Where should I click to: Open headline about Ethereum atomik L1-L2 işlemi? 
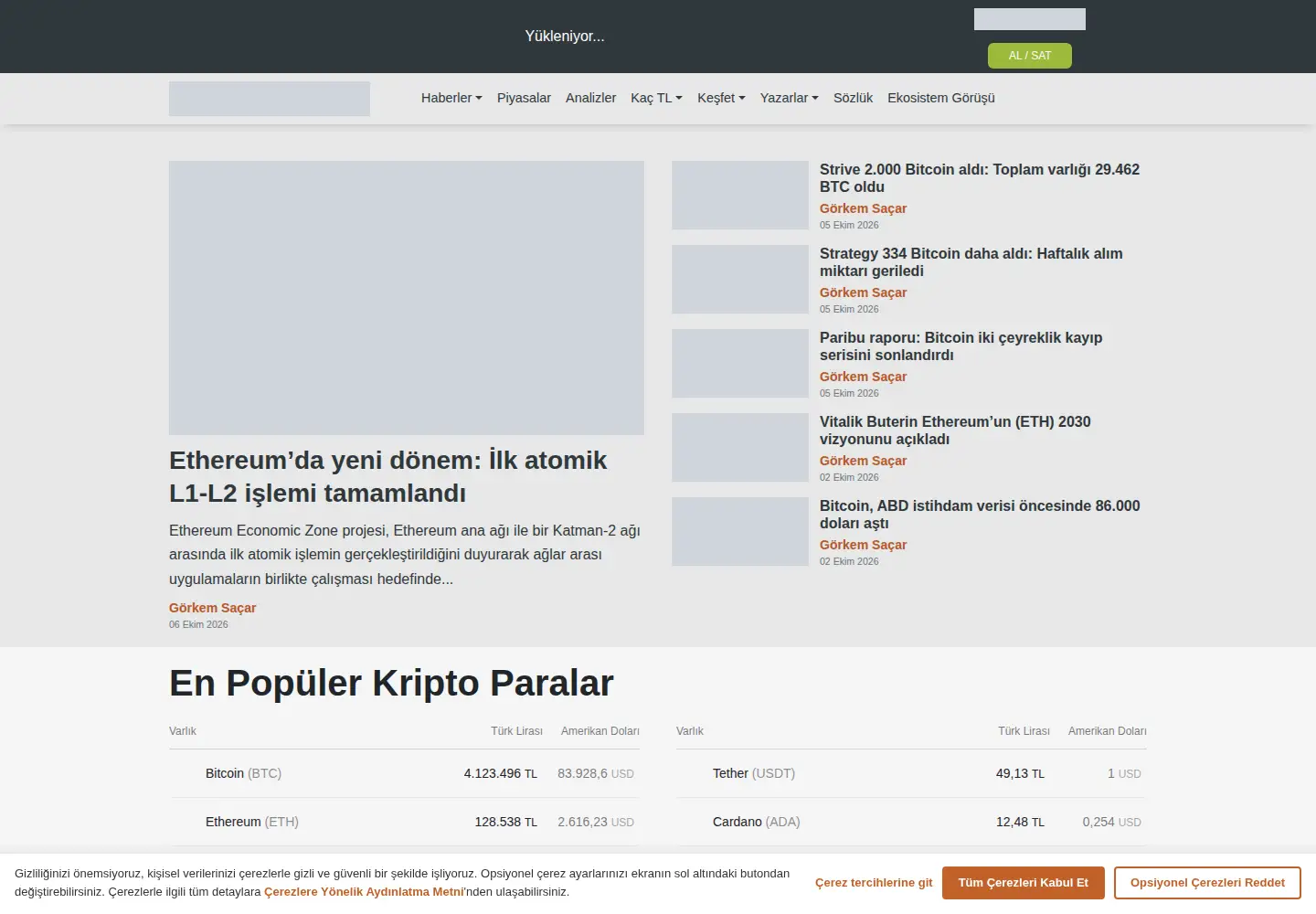coord(387,476)
